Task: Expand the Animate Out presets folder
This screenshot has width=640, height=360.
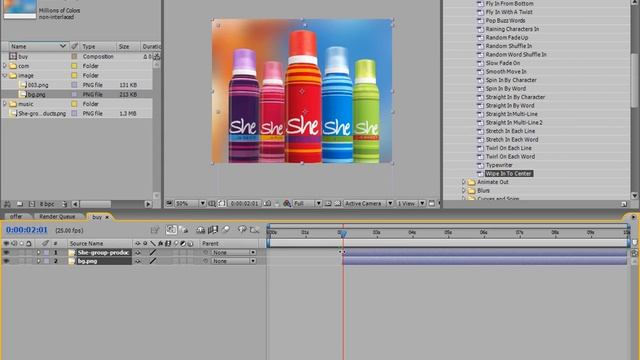Action: click(x=464, y=182)
